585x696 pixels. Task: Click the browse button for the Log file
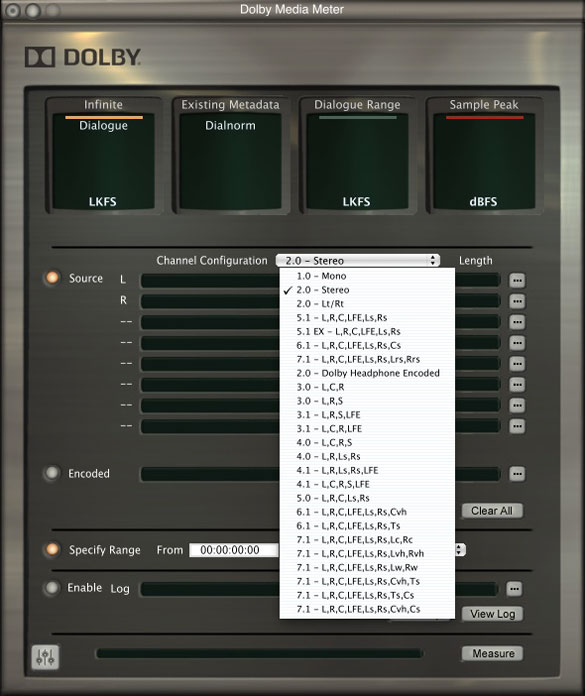514,589
